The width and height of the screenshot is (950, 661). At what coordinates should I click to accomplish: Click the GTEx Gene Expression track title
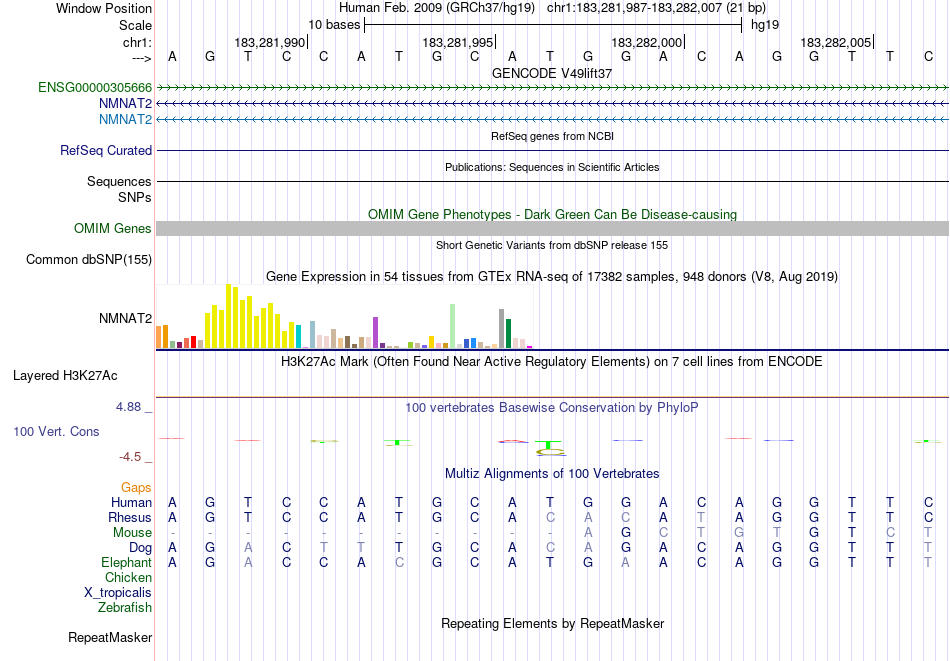[552, 277]
